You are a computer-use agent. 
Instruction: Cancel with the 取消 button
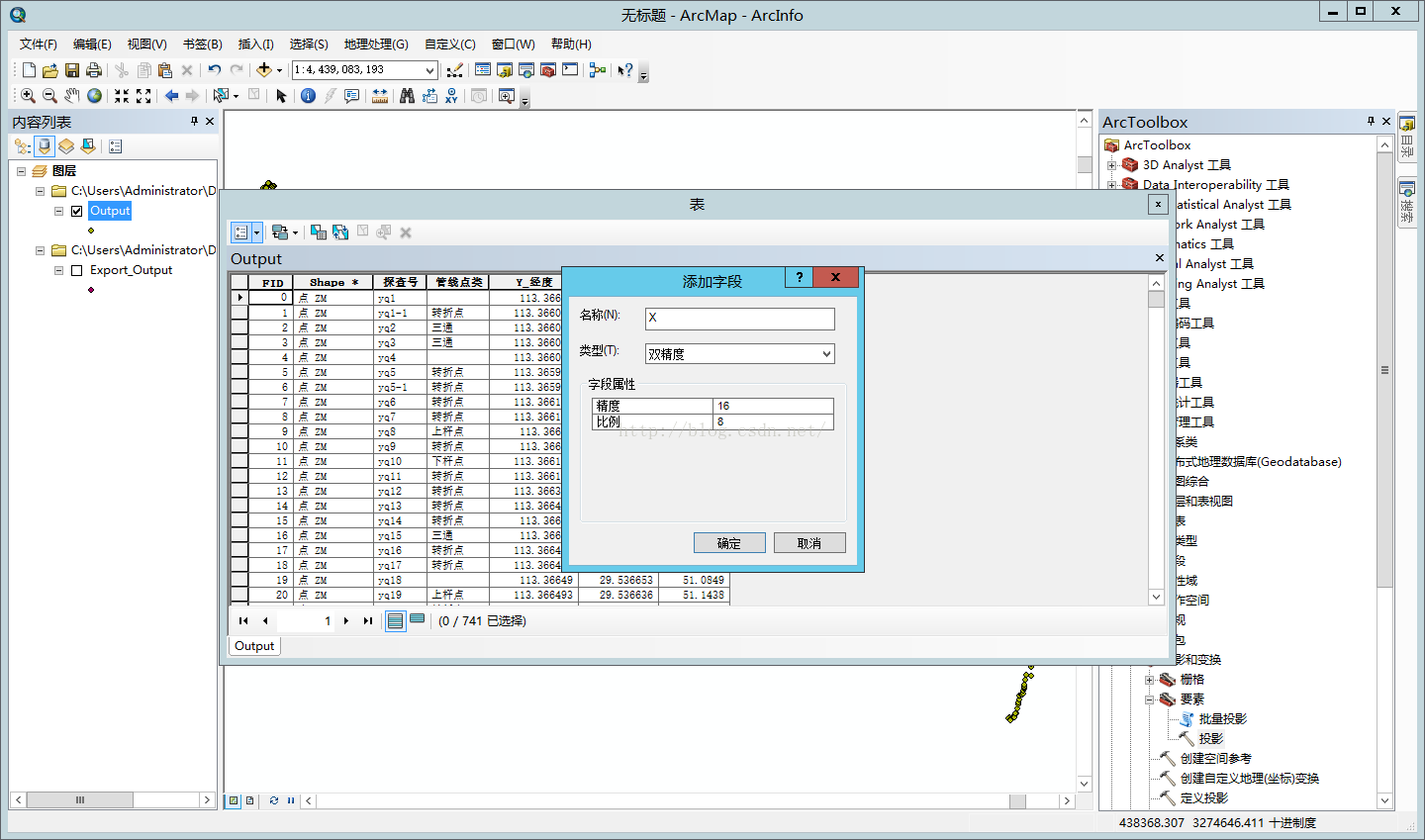[x=808, y=543]
